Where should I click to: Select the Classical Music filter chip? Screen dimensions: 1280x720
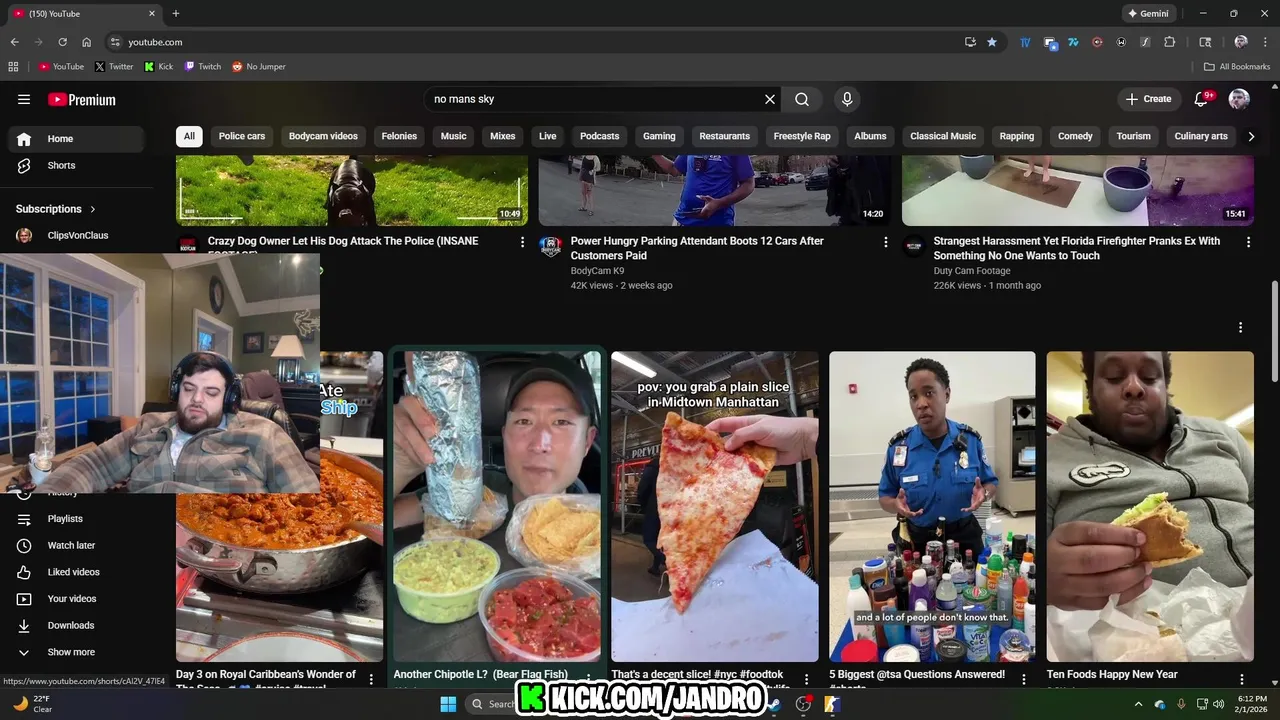point(943,136)
